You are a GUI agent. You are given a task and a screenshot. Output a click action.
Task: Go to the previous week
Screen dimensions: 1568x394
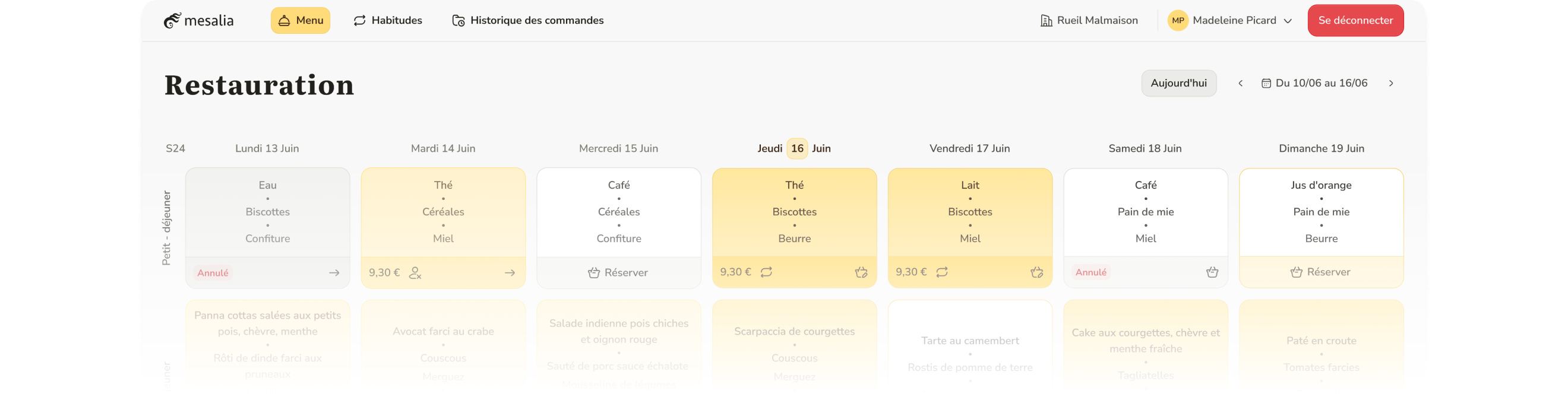click(x=1241, y=83)
